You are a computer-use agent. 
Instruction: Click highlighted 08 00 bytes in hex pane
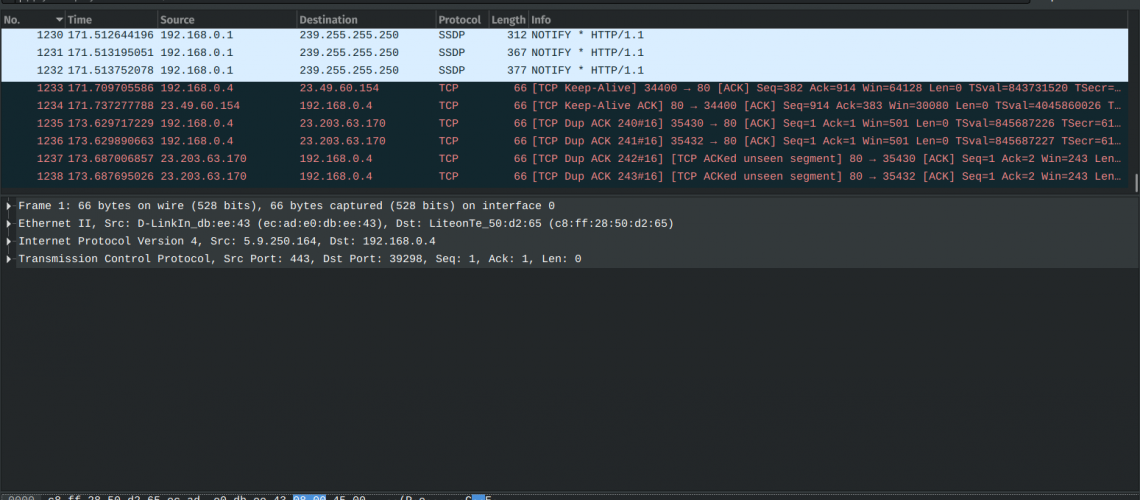point(310,499)
